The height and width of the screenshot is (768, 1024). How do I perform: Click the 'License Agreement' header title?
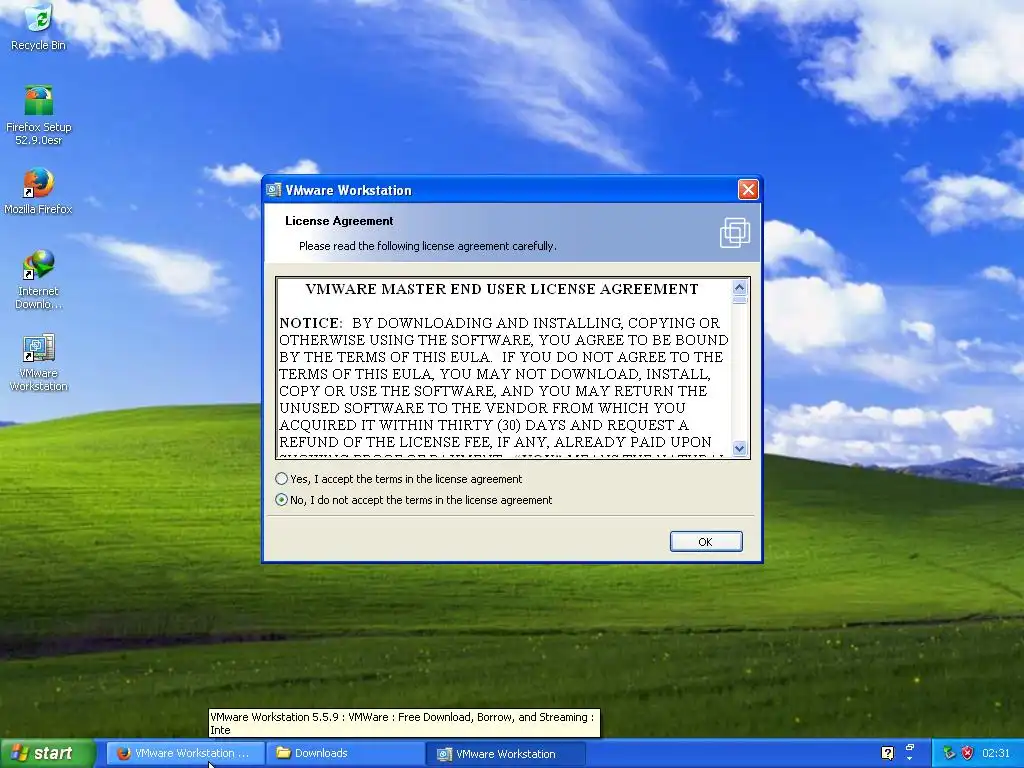(339, 221)
